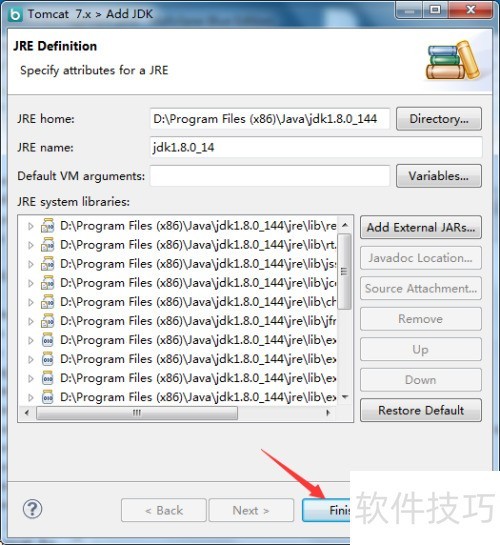Expand the jre\lib\ch library tree node
Screen dimensions: 500x545
(x=31, y=302)
